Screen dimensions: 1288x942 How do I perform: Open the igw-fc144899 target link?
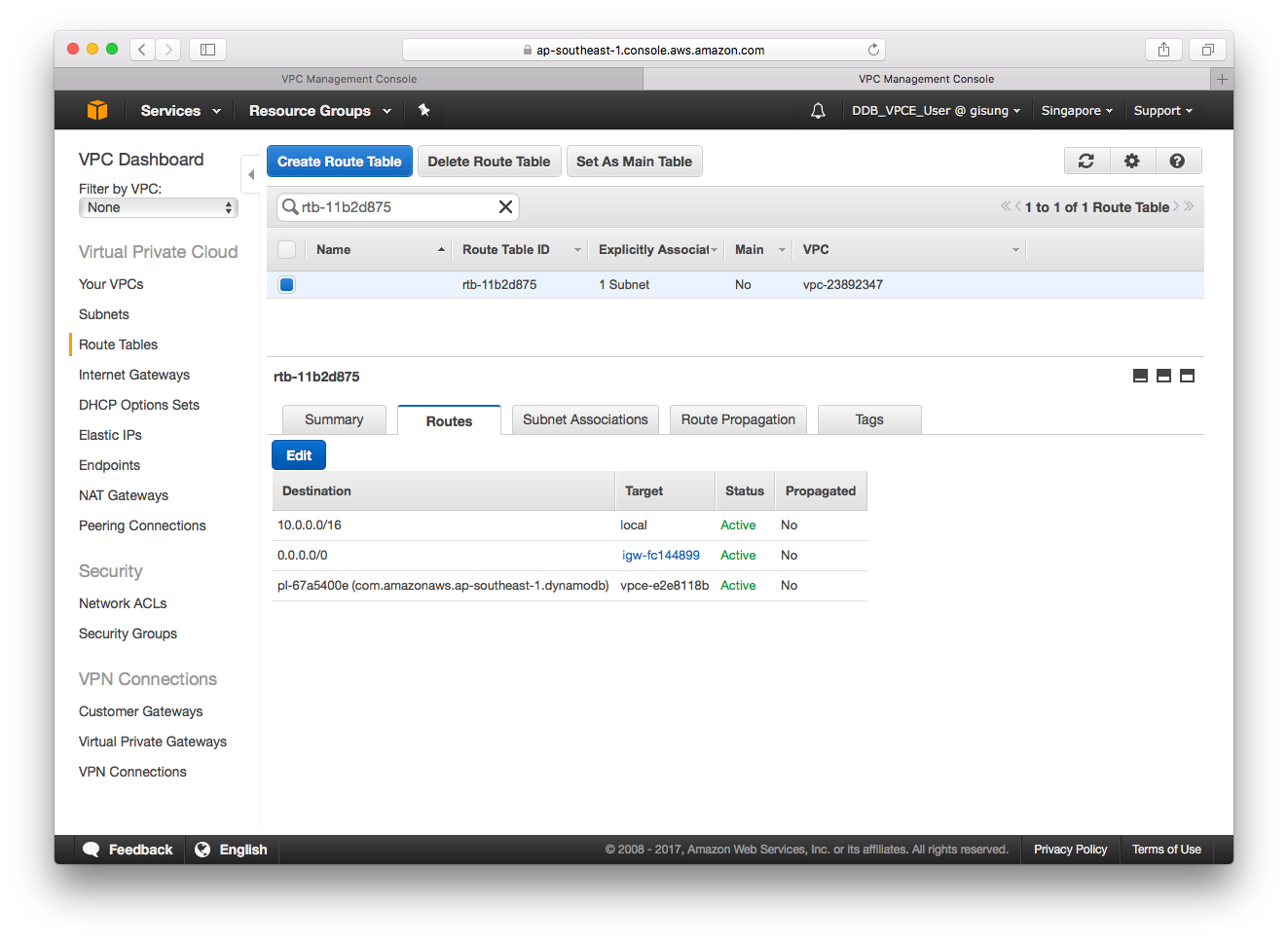click(661, 555)
